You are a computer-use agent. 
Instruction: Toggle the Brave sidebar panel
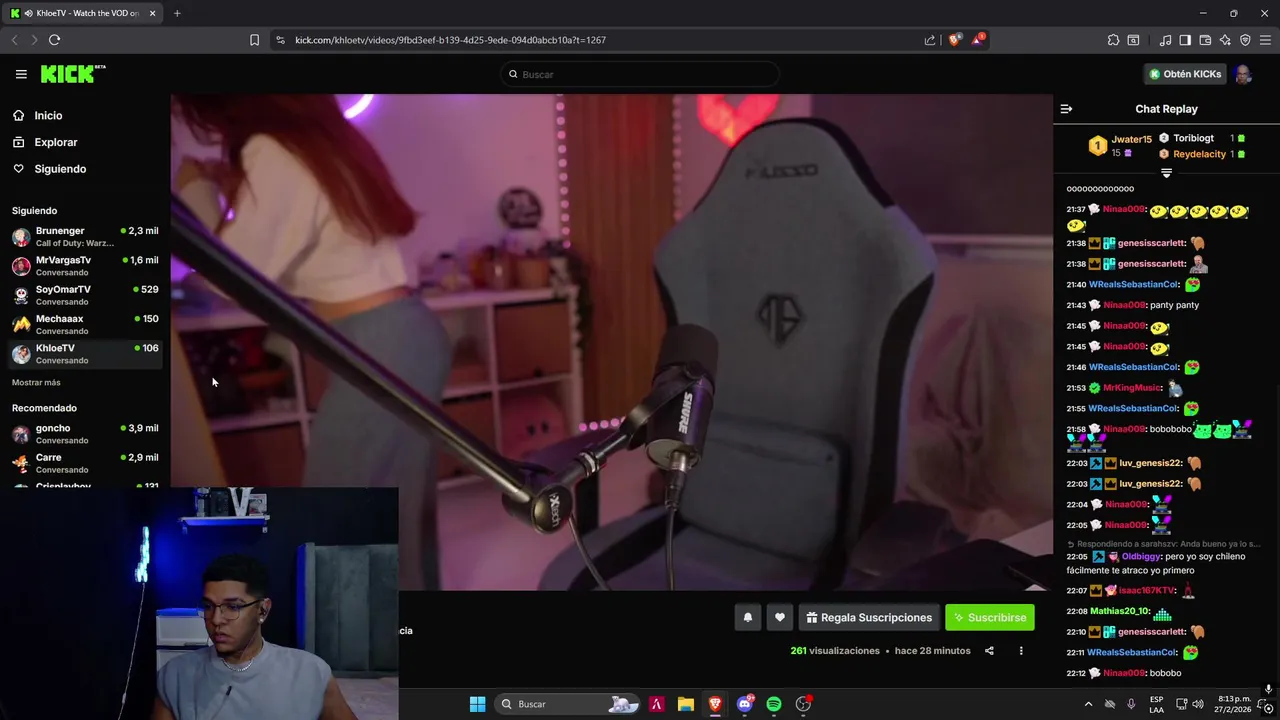(x=1185, y=40)
